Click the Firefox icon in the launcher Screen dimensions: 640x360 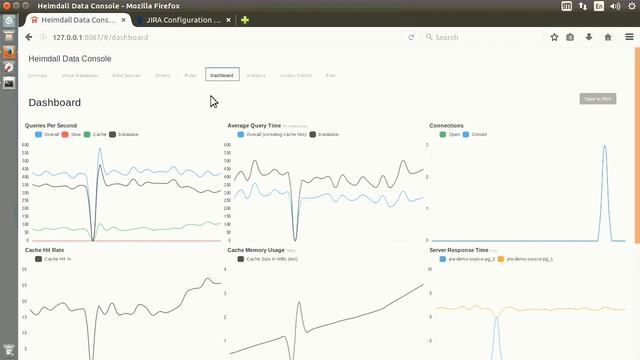(x=9, y=52)
